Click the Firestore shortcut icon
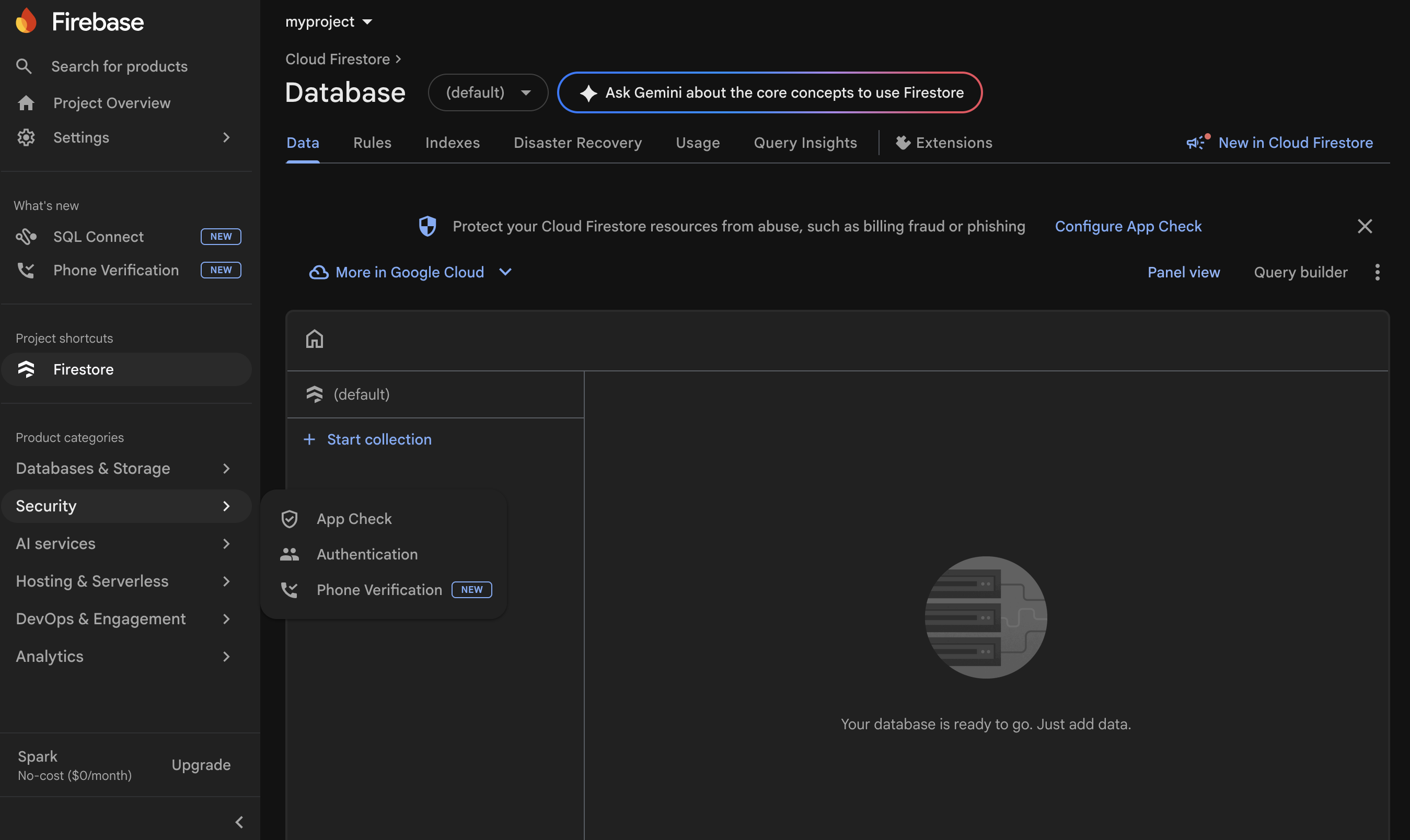Screen dimensions: 1410x840 (26, 370)
